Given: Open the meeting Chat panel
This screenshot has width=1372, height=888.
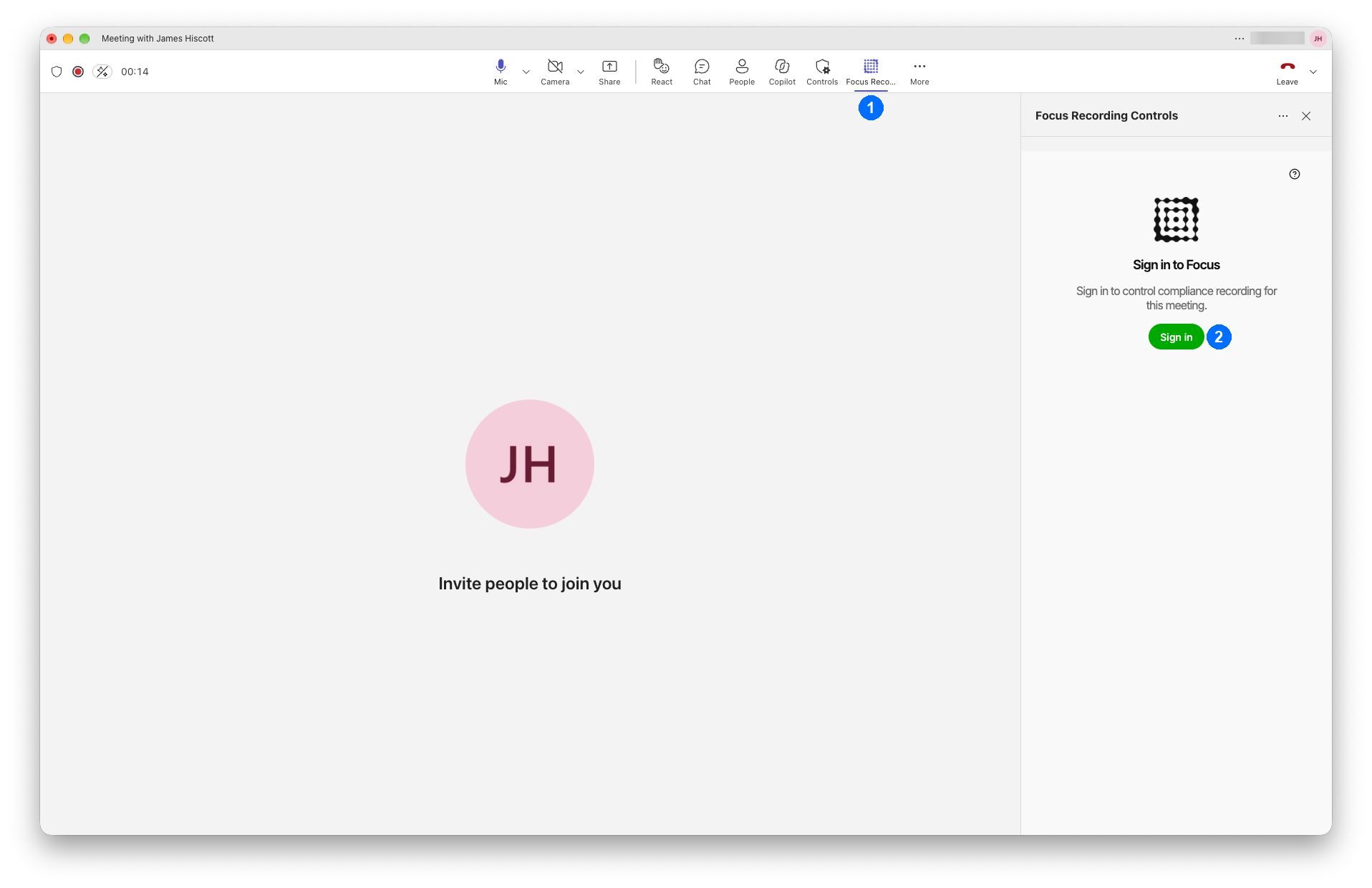Looking at the screenshot, I should tap(702, 72).
